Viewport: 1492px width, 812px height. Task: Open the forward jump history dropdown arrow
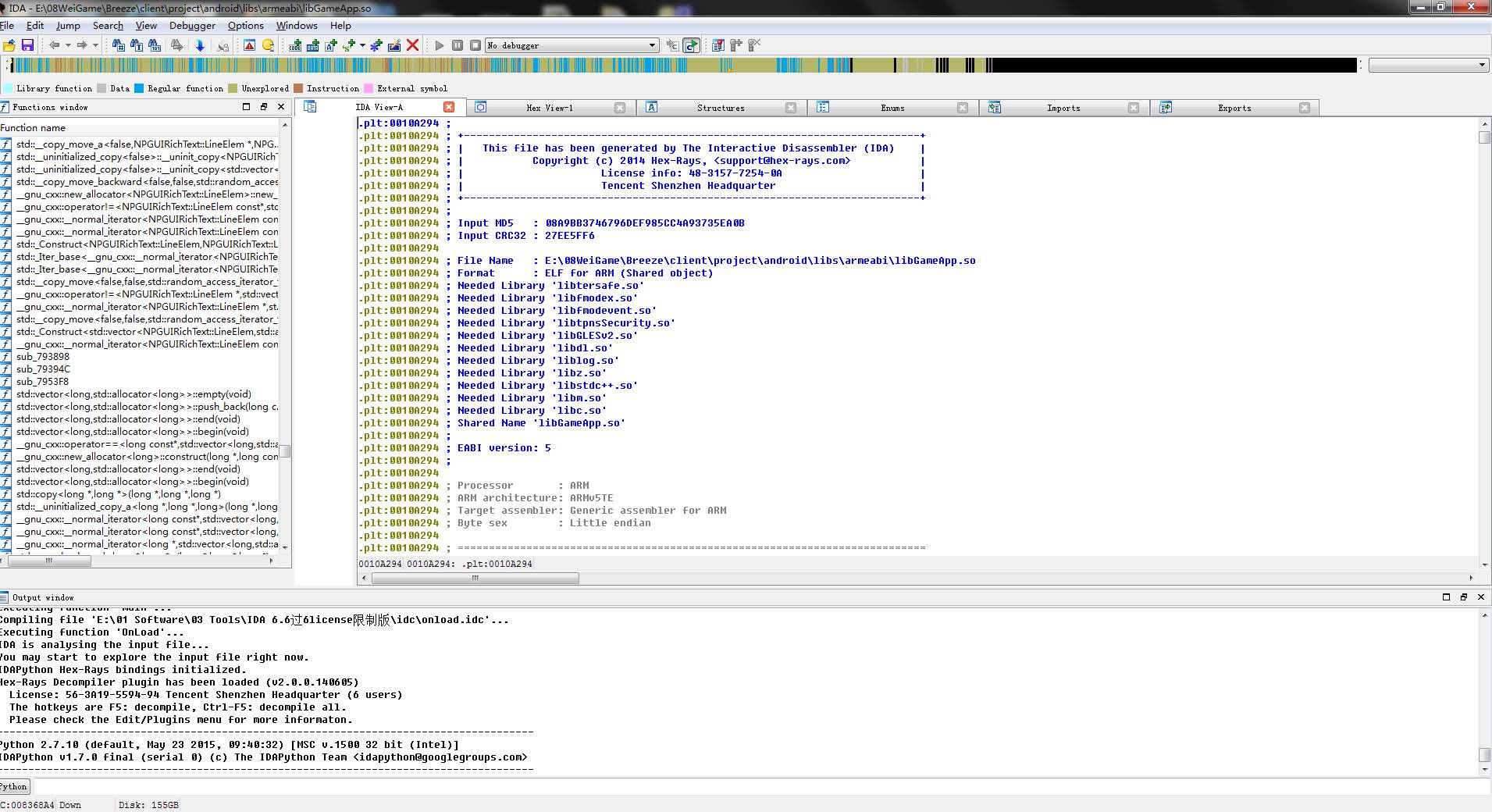[x=95, y=45]
